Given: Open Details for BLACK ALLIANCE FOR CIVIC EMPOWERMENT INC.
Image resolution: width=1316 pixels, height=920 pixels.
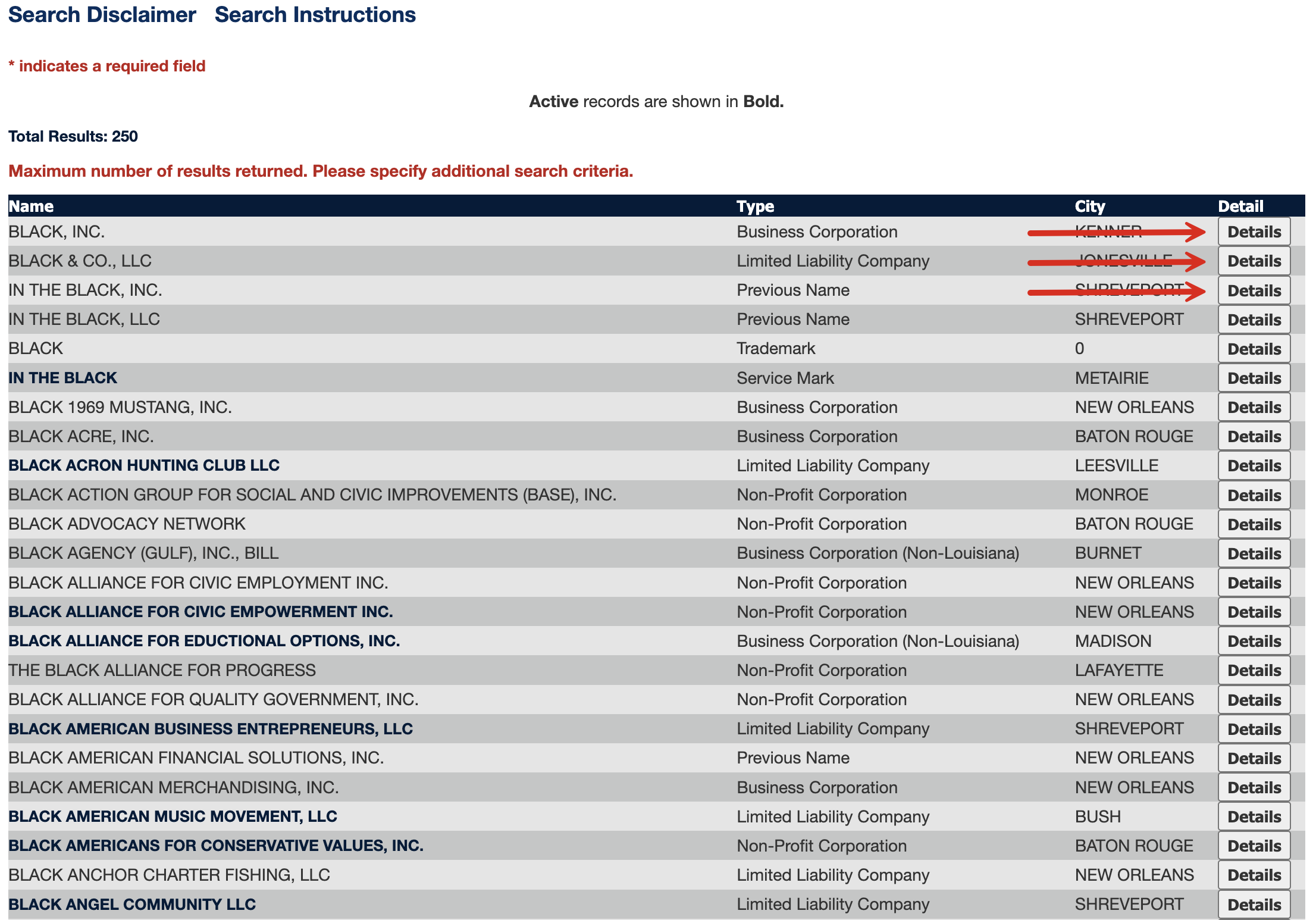Looking at the screenshot, I should click(x=1254, y=612).
